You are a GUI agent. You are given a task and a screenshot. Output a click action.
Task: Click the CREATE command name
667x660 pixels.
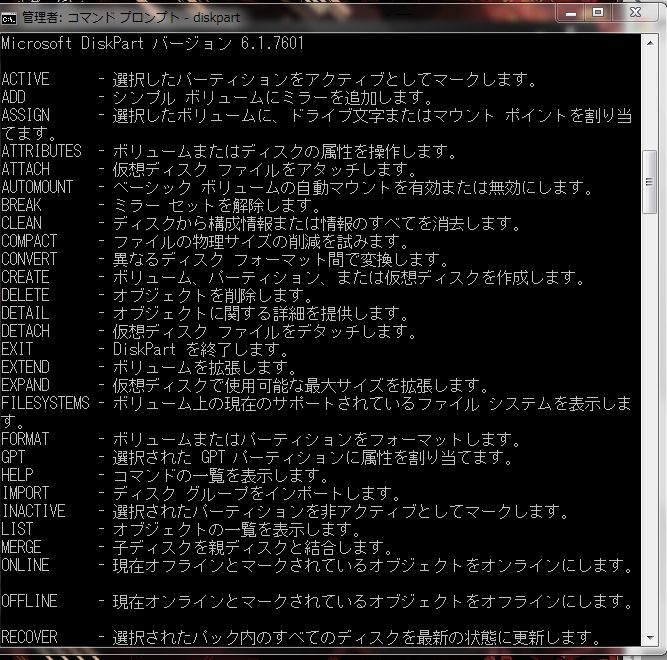pyautogui.click(x=26, y=277)
